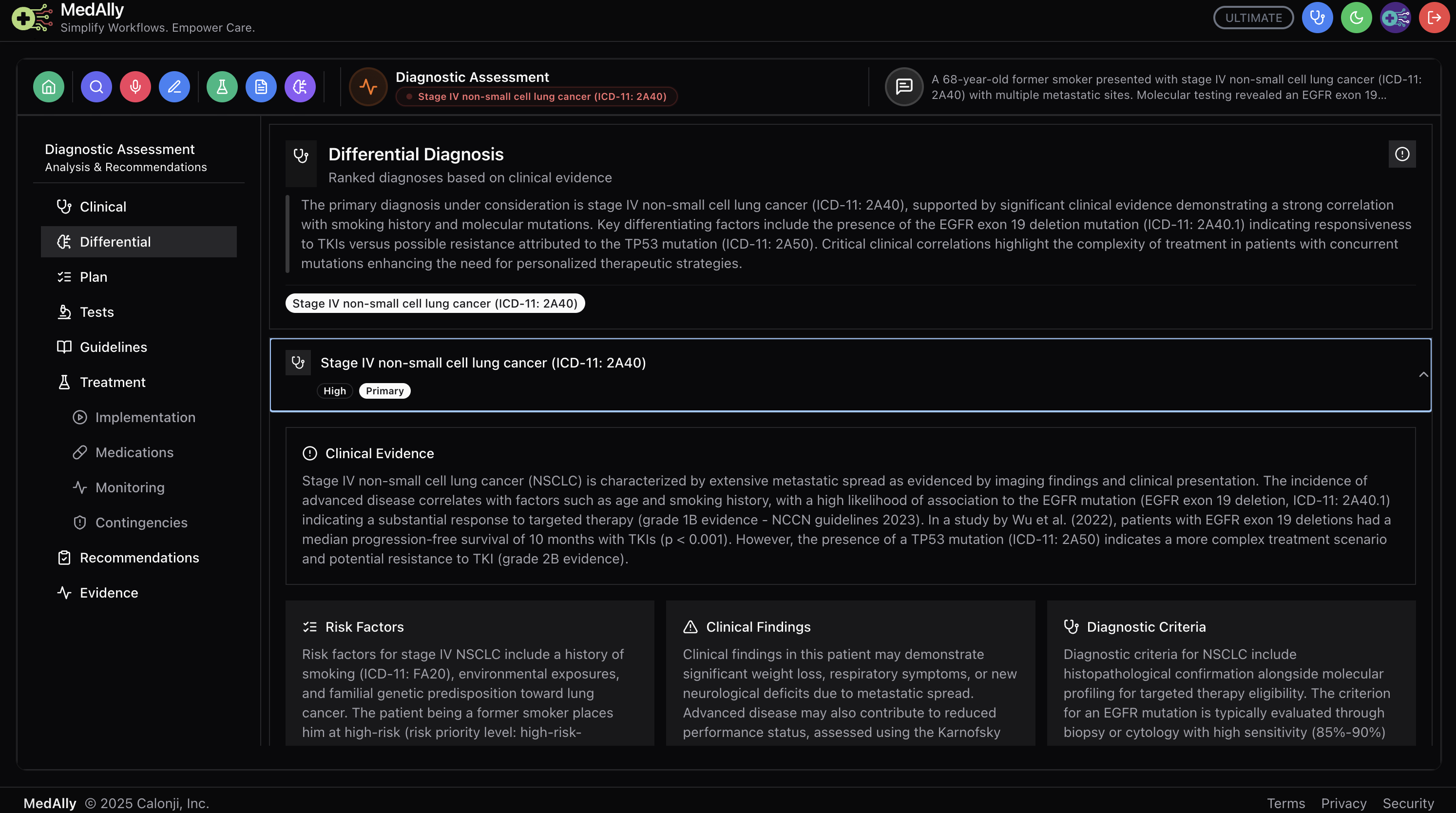Image resolution: width=1456 pixels, height=813 pixels.
Task: Click the green flask lab icon
Action: 222,86
